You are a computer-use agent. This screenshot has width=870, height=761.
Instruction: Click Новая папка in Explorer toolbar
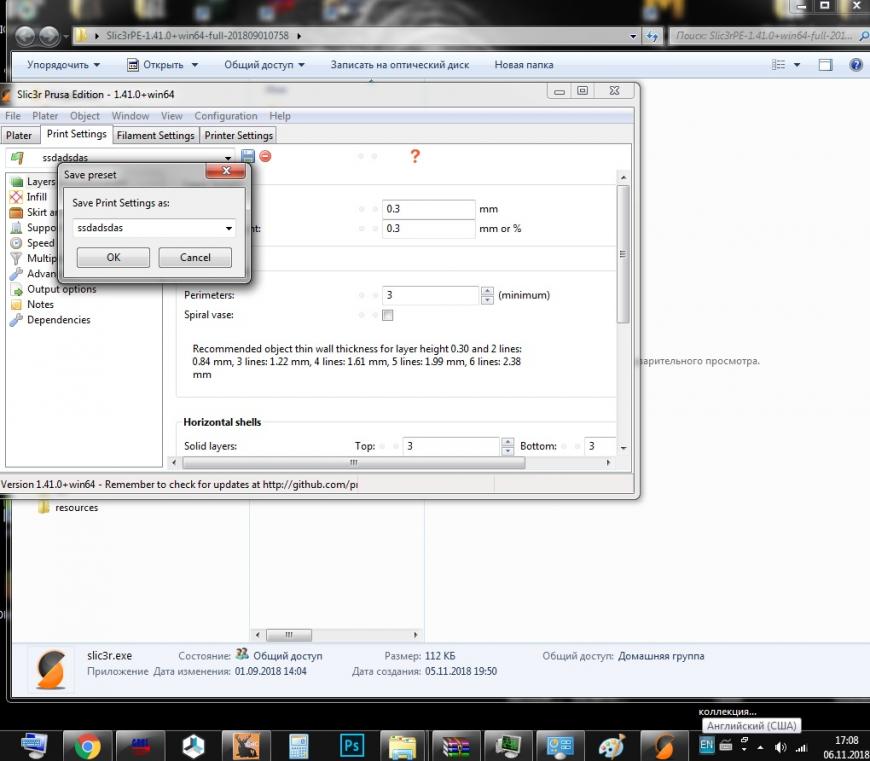coord(524,65)
